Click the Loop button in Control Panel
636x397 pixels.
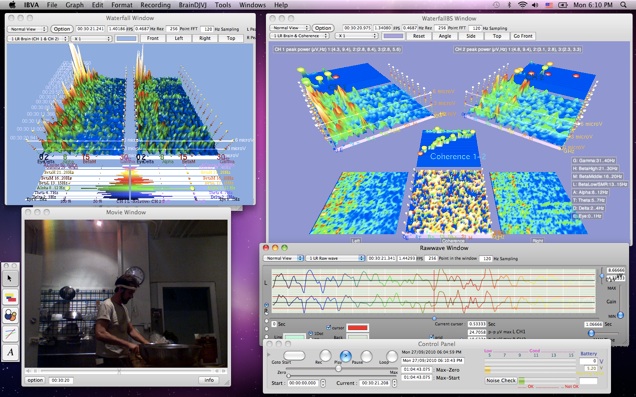[x=392, y=356]
